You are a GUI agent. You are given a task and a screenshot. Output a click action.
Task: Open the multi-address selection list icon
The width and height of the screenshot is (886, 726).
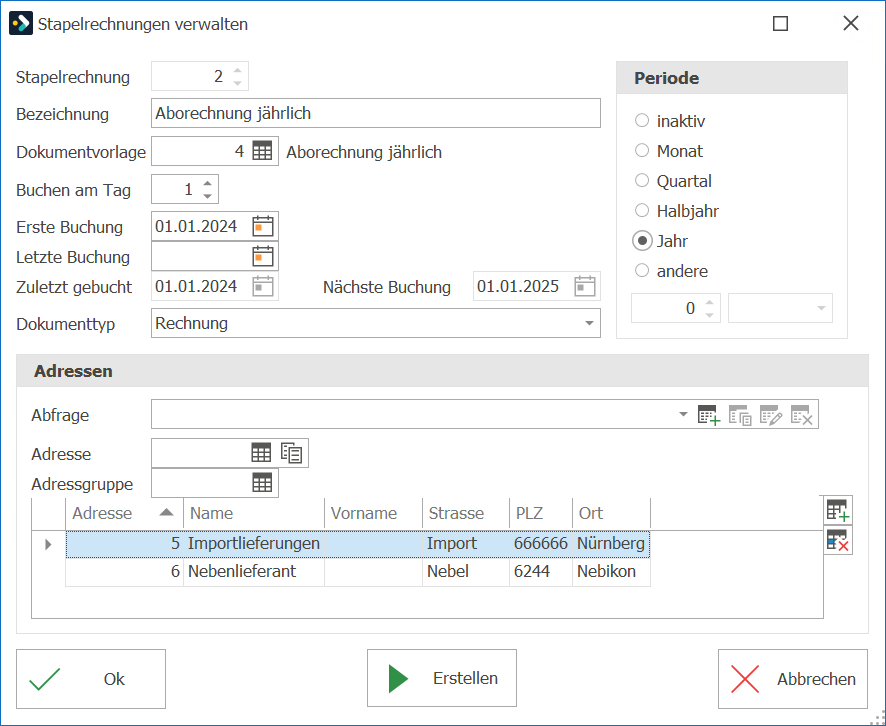tap(292, 453)
